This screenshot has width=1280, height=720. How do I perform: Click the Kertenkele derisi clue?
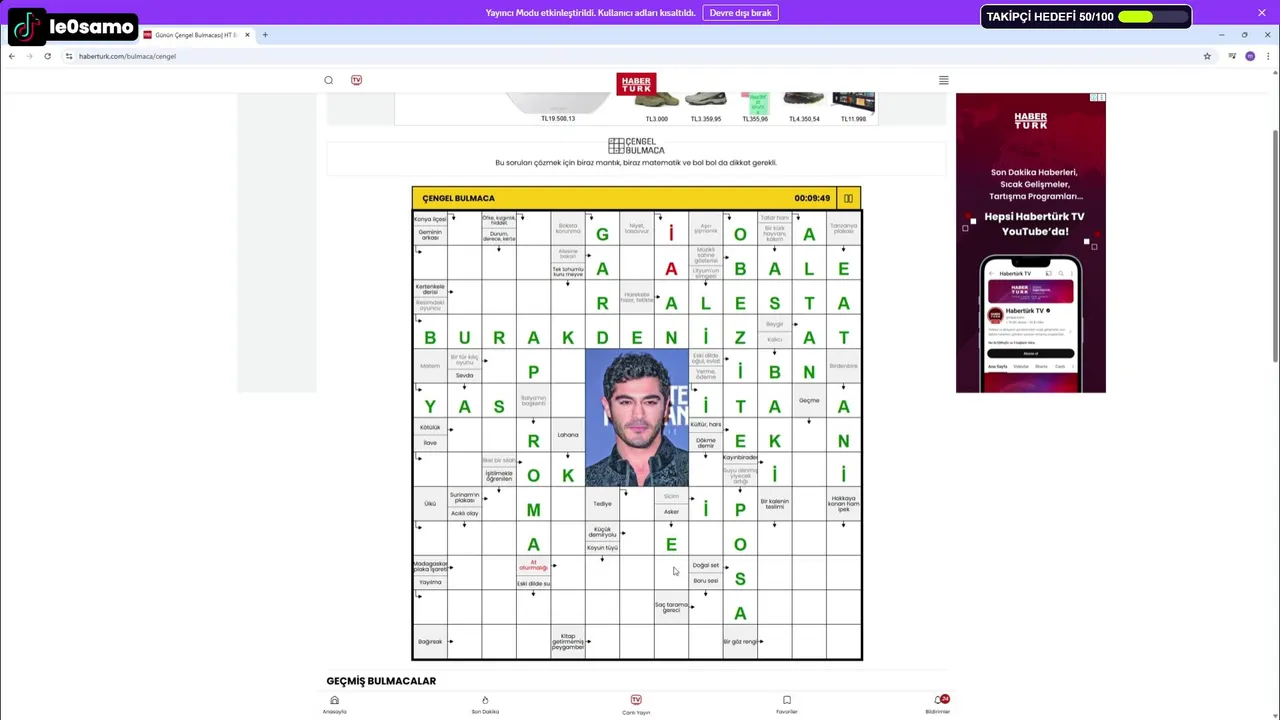coord(430,289)
